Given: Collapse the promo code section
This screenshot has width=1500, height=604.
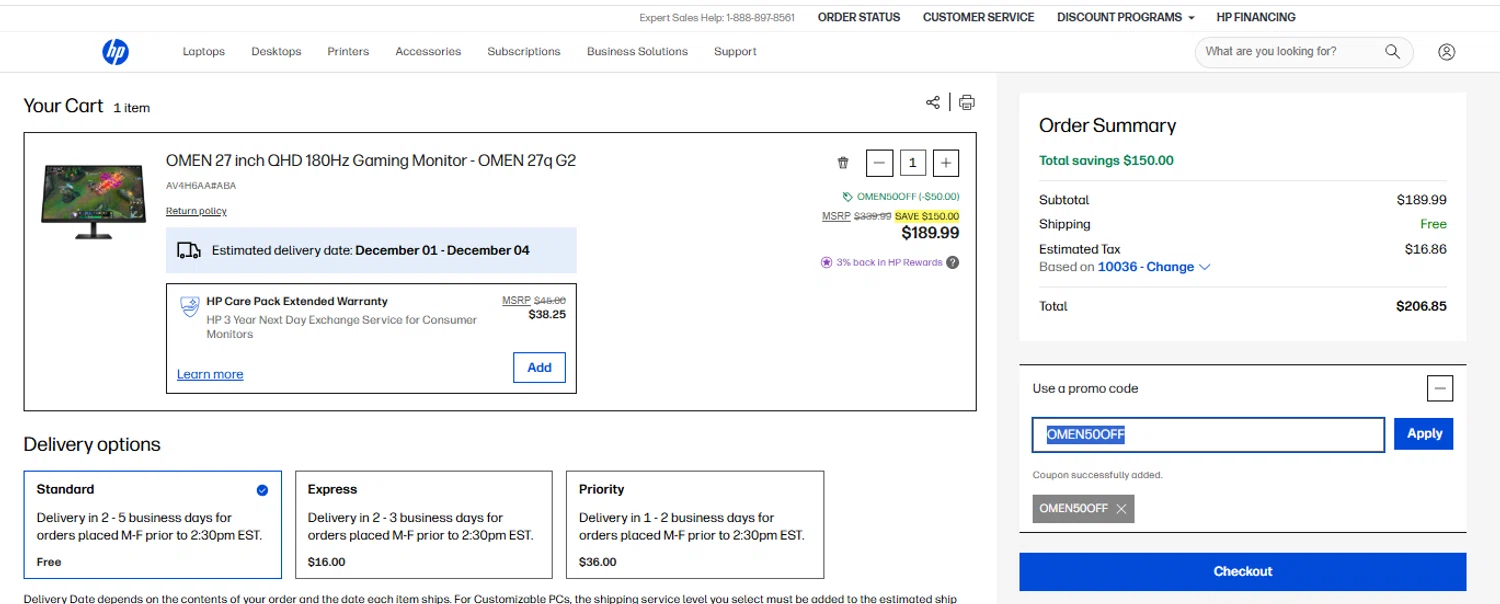Looking at the screenshot, I should 1440,388.
